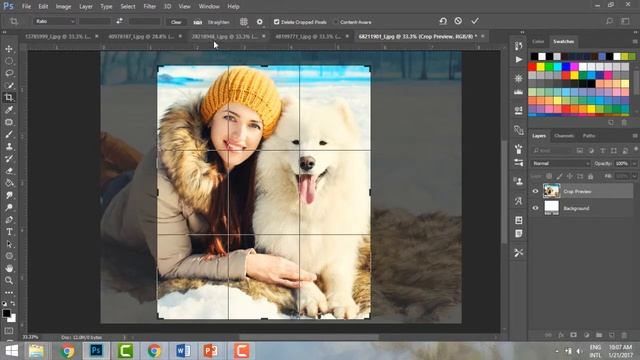Viewport: 640px width, 360px height.
Task: Open the Fill slider dropdown arrow
Action: (x=634, y=176)
